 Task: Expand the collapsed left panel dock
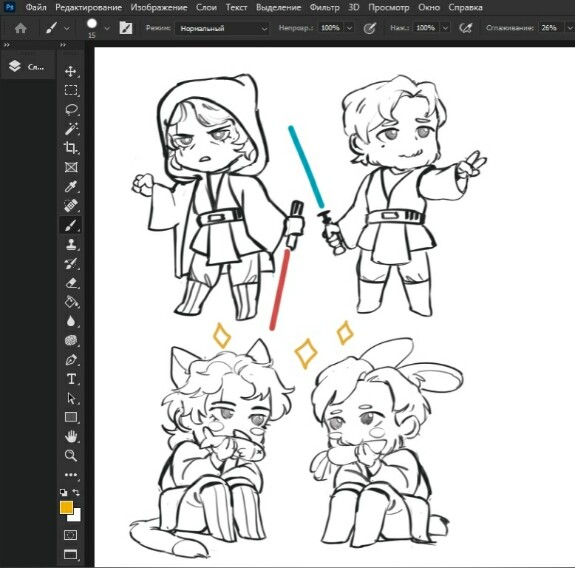(7, 45)
